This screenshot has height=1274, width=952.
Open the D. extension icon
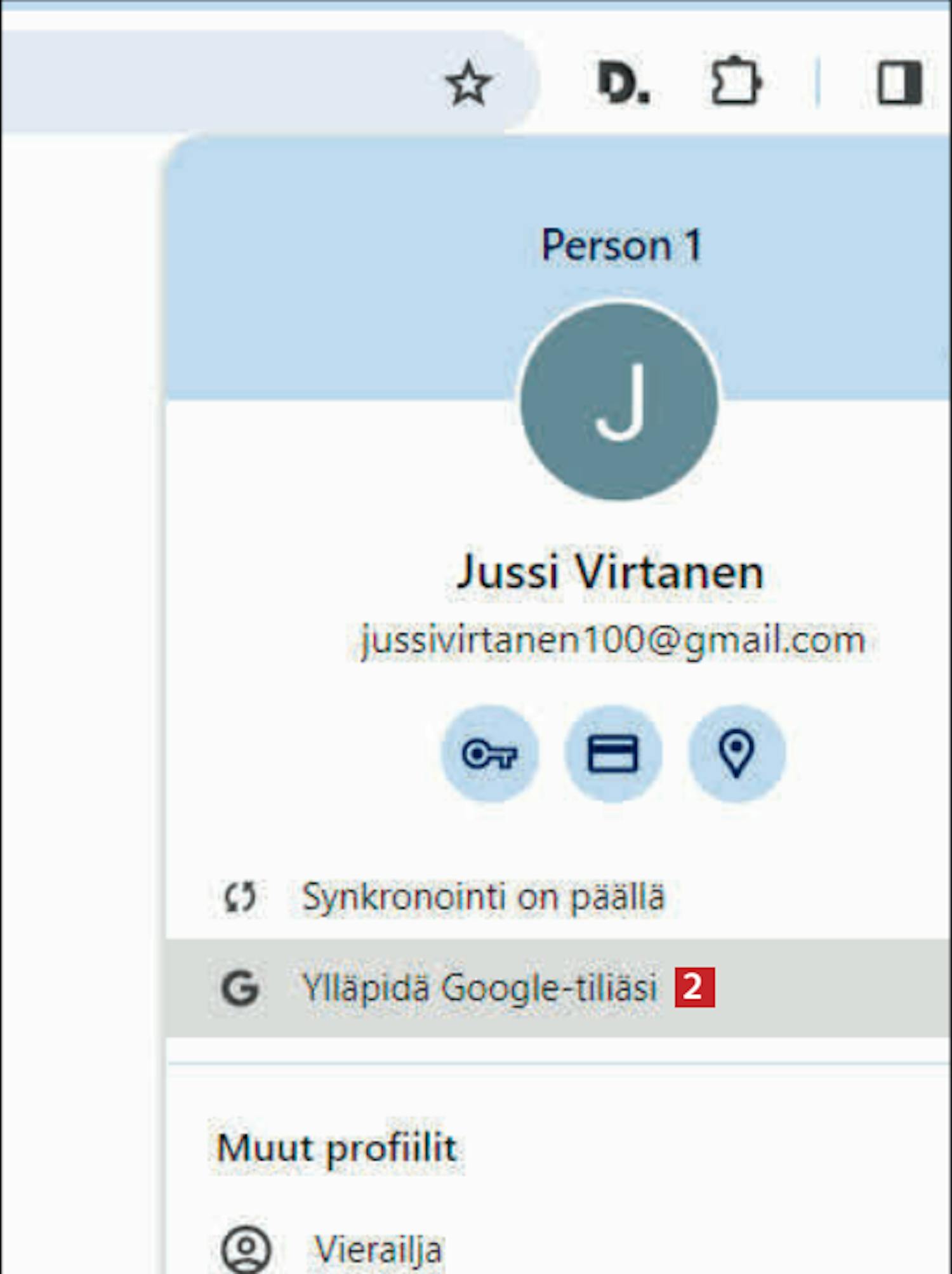coord(623,83)
